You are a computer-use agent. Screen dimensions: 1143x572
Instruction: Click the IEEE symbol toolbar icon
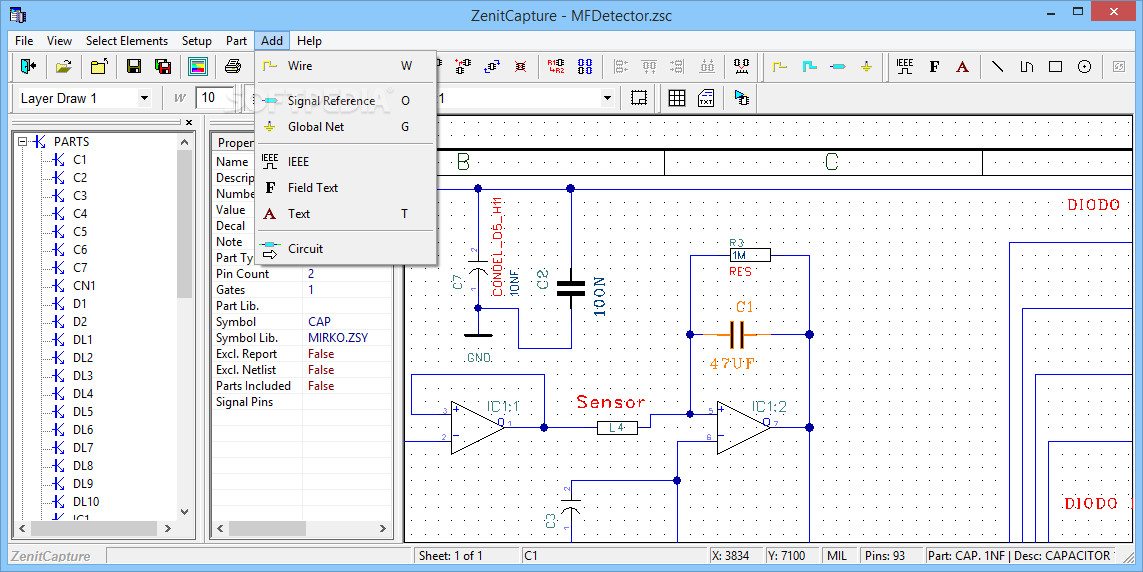tap(905, 67)
